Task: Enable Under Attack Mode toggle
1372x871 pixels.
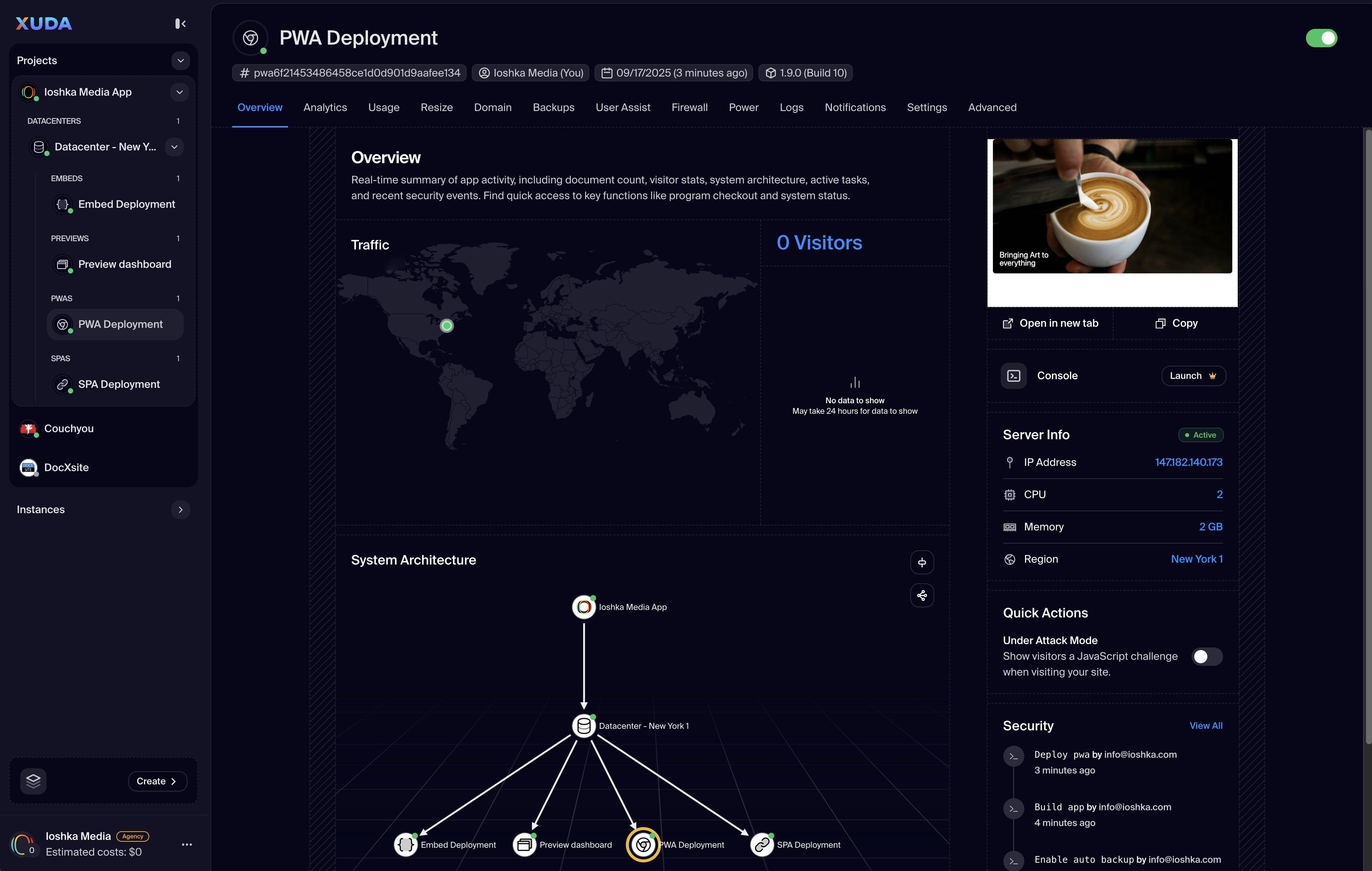Action: [1207, 657]
